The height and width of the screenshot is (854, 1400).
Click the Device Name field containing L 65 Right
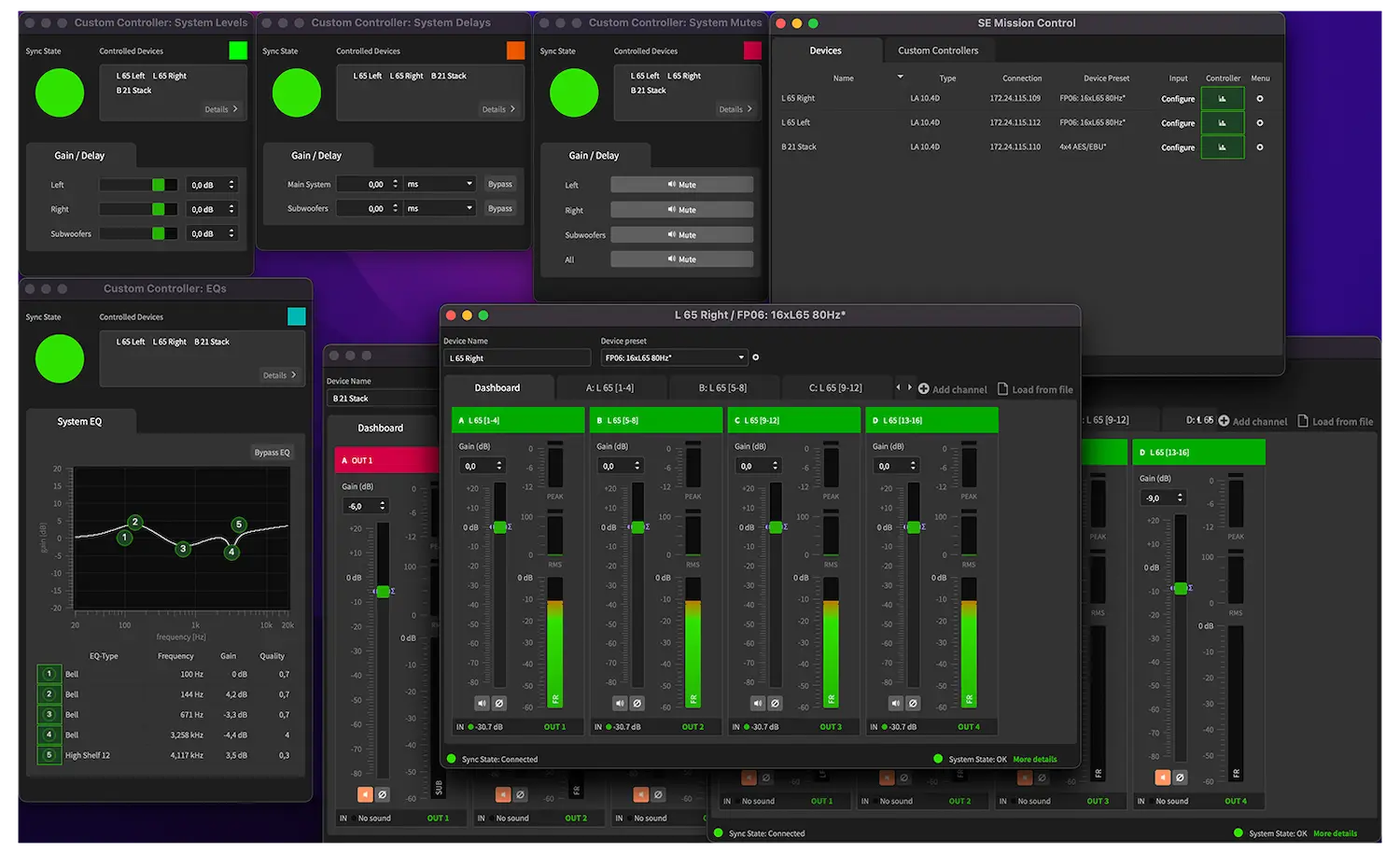[516, 358]
